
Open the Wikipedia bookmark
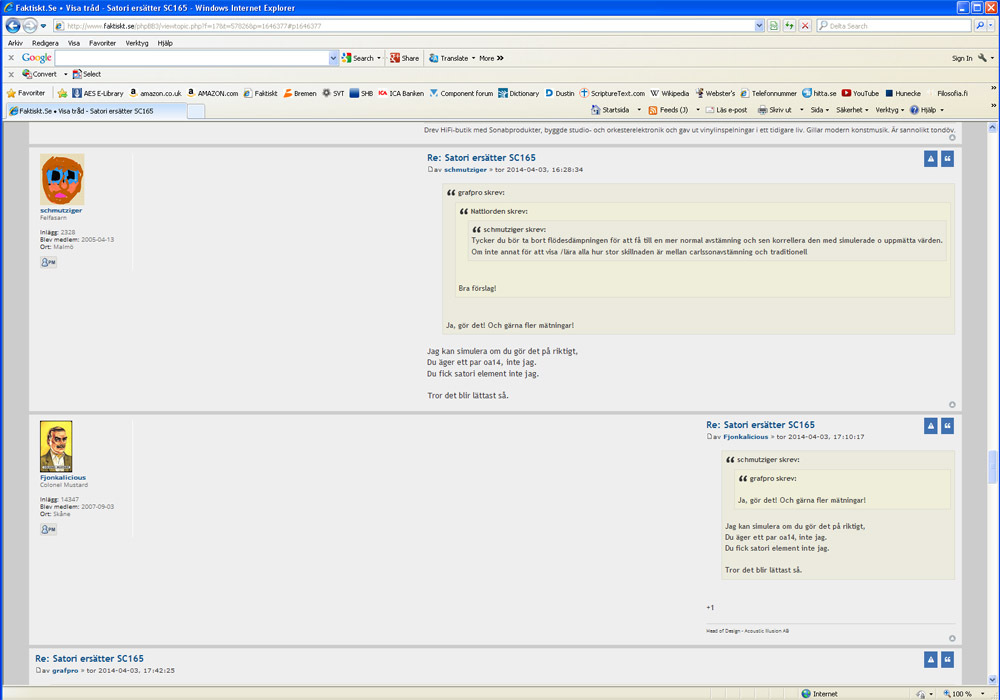pyautogui.click(x=670, y=93)
